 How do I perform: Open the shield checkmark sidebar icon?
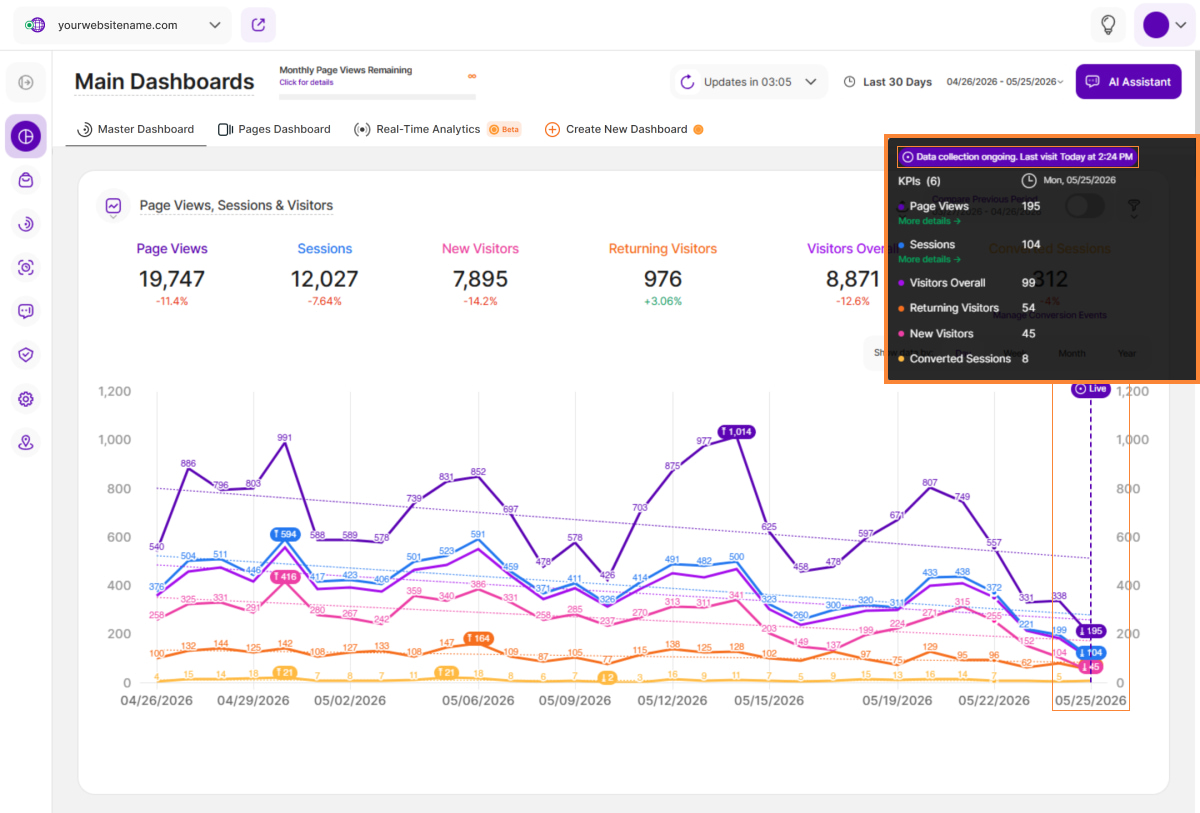point(26,354)
